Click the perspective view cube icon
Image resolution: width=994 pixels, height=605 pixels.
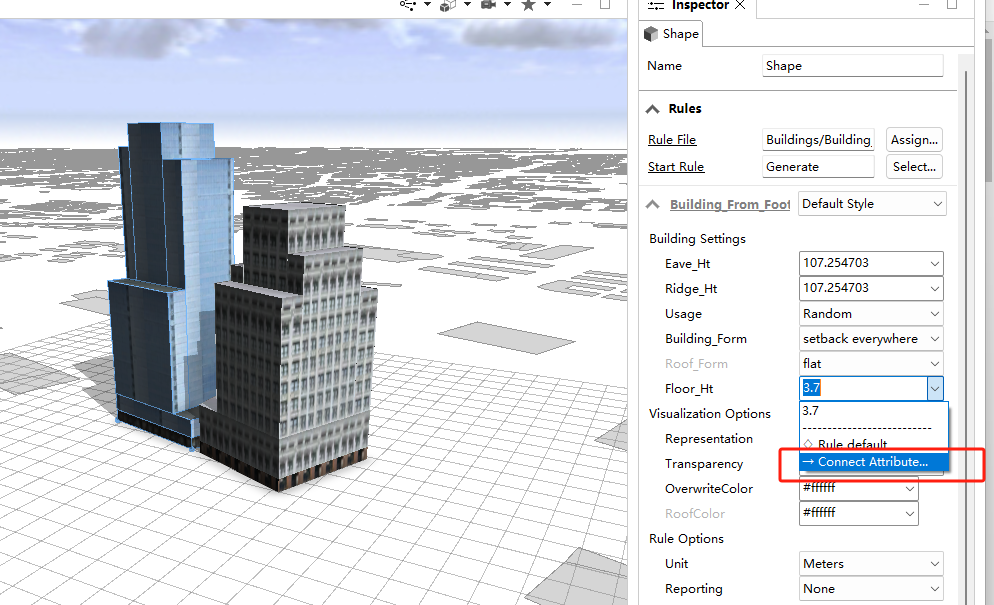[x=446, y=6]
